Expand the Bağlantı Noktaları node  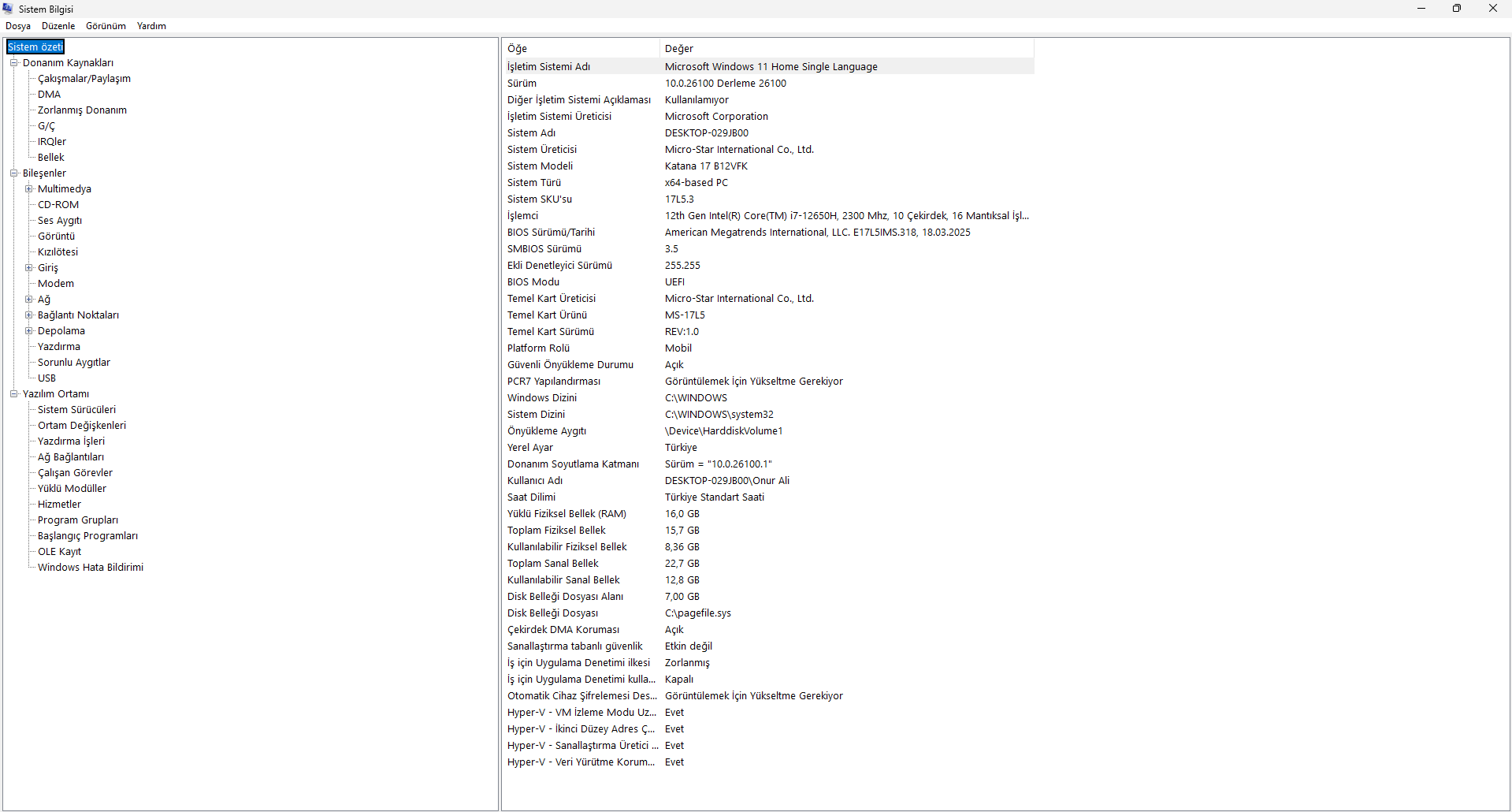click(x=28, y=315)
